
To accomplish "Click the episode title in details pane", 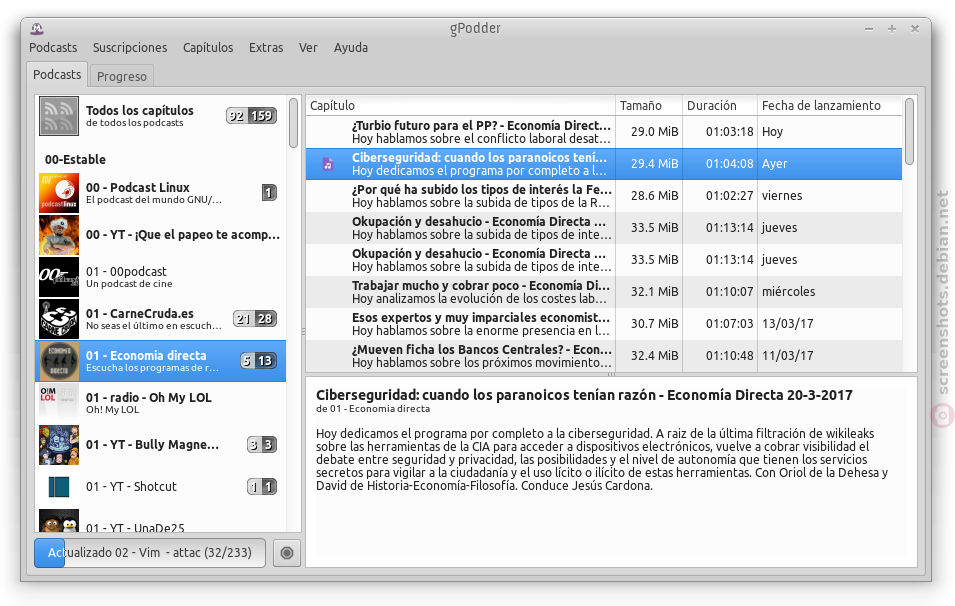I will pyautogui.click(x=584, y=395).
